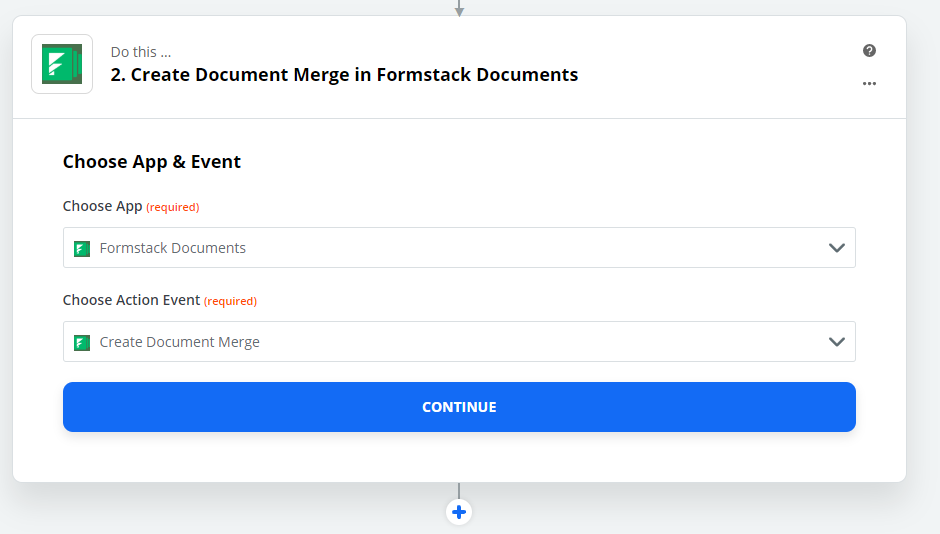Click the step title "2. Create Document Merge in Formstack Documents"
940x534 pixels.
[344, 75]
